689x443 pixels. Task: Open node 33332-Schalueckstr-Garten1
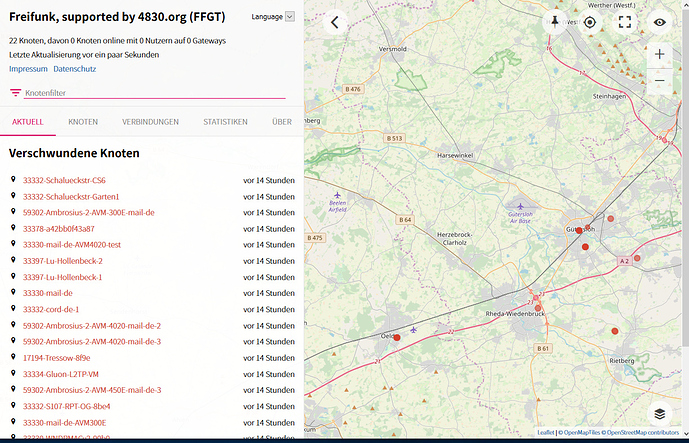71,196
